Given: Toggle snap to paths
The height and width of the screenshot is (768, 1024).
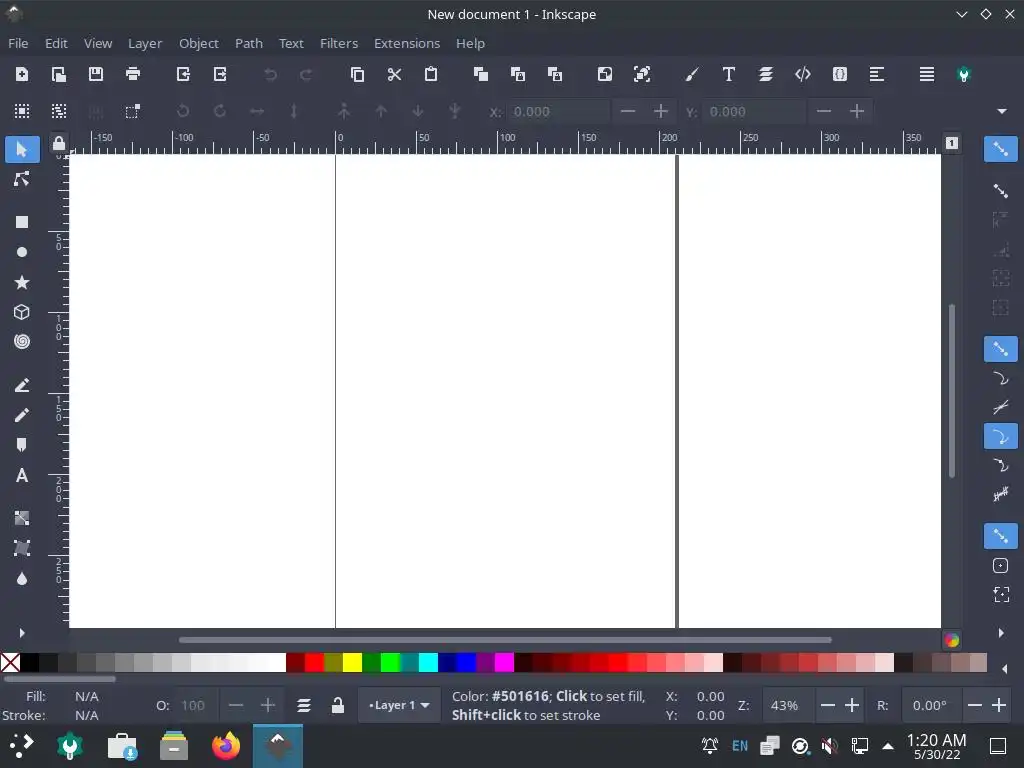Looking at the screenshot, I should click(1000, 378).
